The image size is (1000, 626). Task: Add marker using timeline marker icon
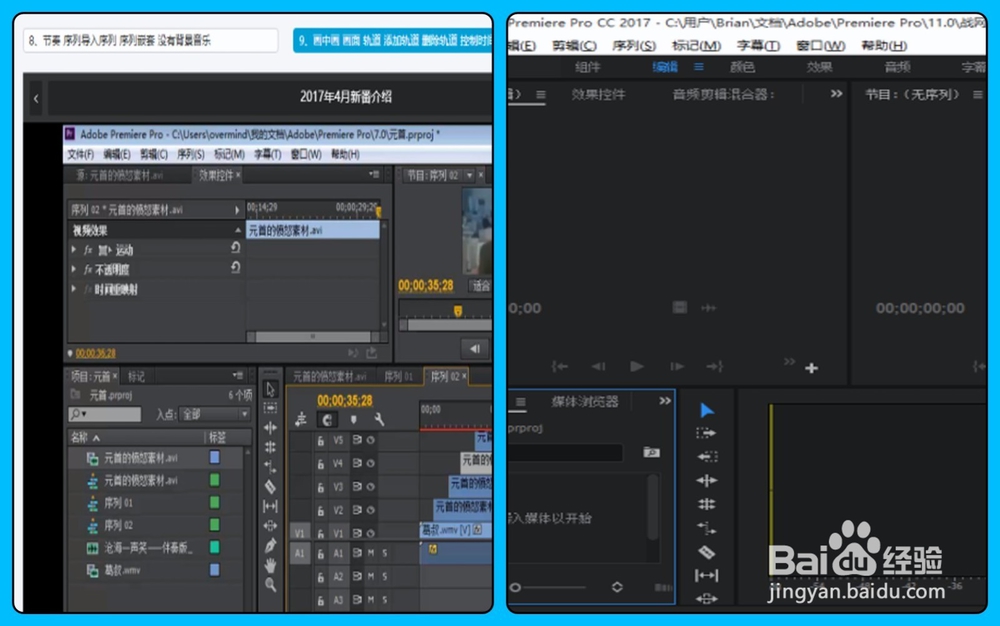353,419
